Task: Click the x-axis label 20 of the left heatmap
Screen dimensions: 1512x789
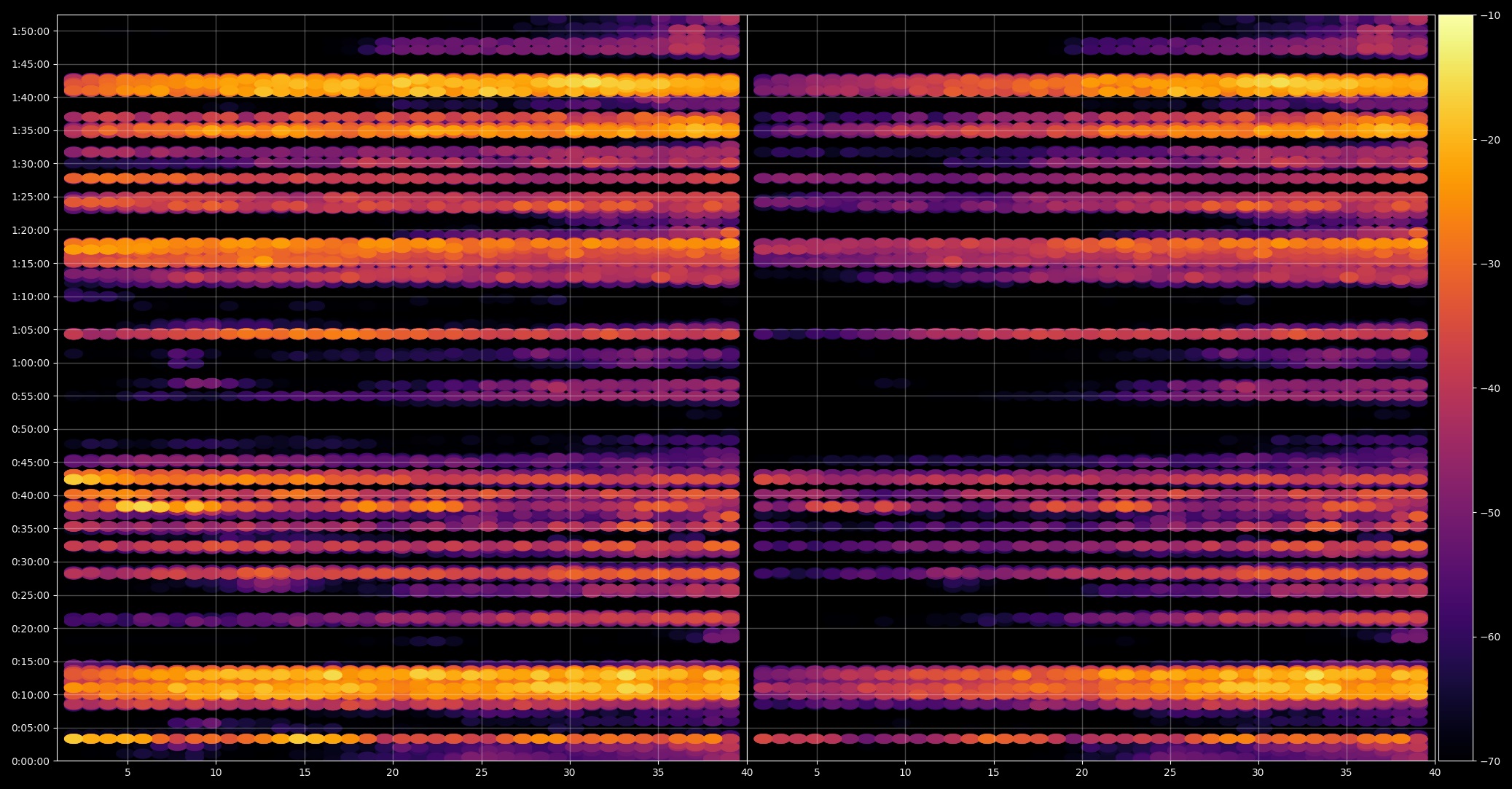Action: (393, 772)
